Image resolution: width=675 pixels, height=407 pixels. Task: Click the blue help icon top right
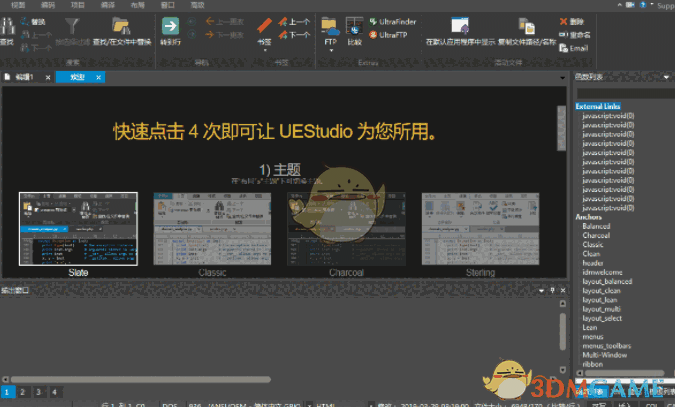[643, 5]
